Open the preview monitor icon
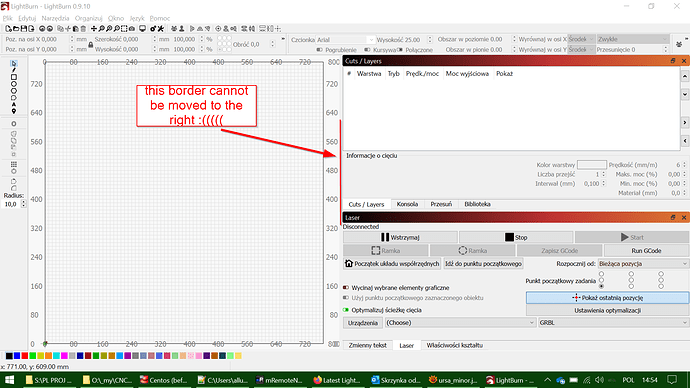 [x=143, y=29]
